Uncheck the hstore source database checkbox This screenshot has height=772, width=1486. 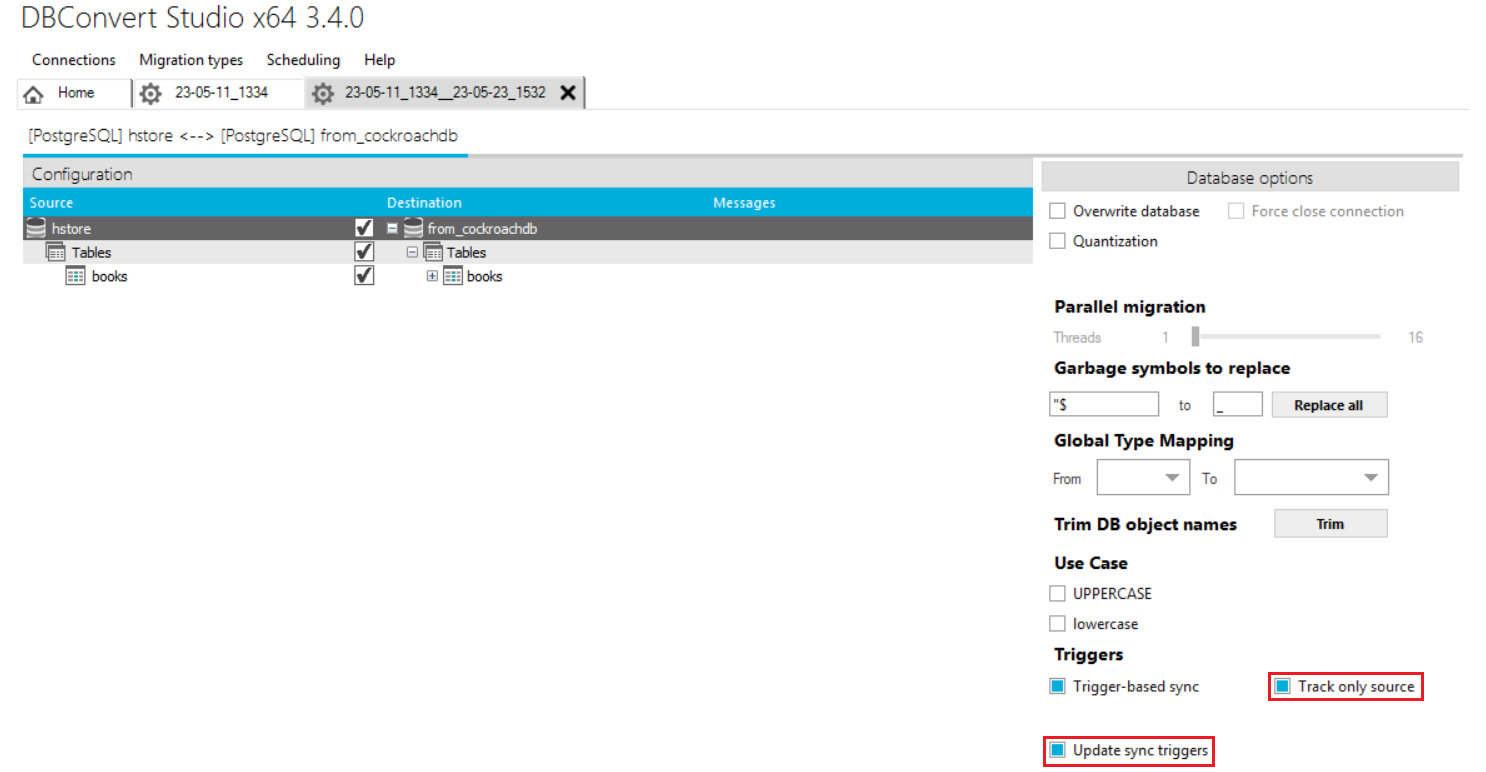pyautogui.click(x=364, y=229)
